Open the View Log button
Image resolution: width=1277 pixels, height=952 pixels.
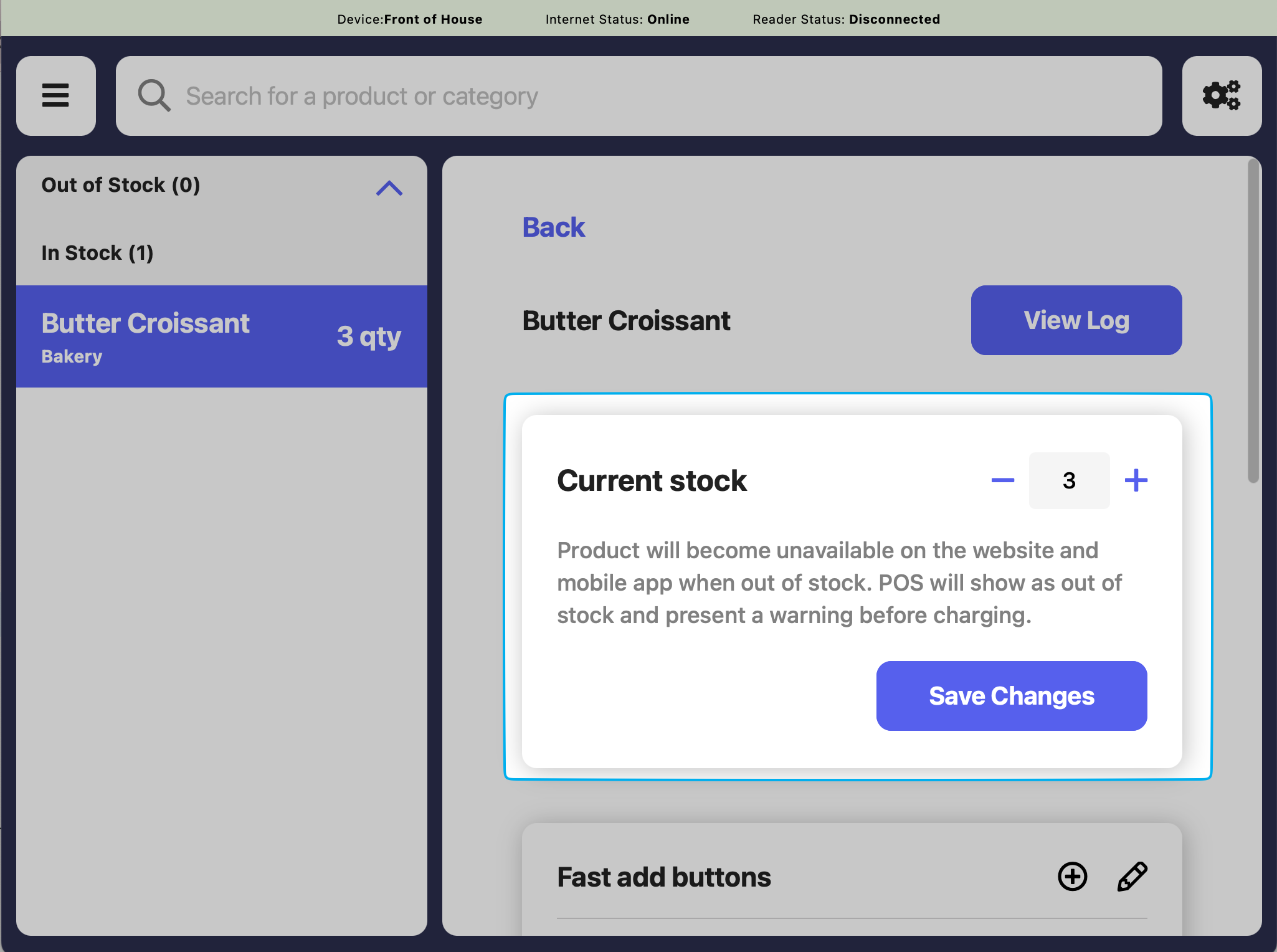click(x=1076, y=320)
